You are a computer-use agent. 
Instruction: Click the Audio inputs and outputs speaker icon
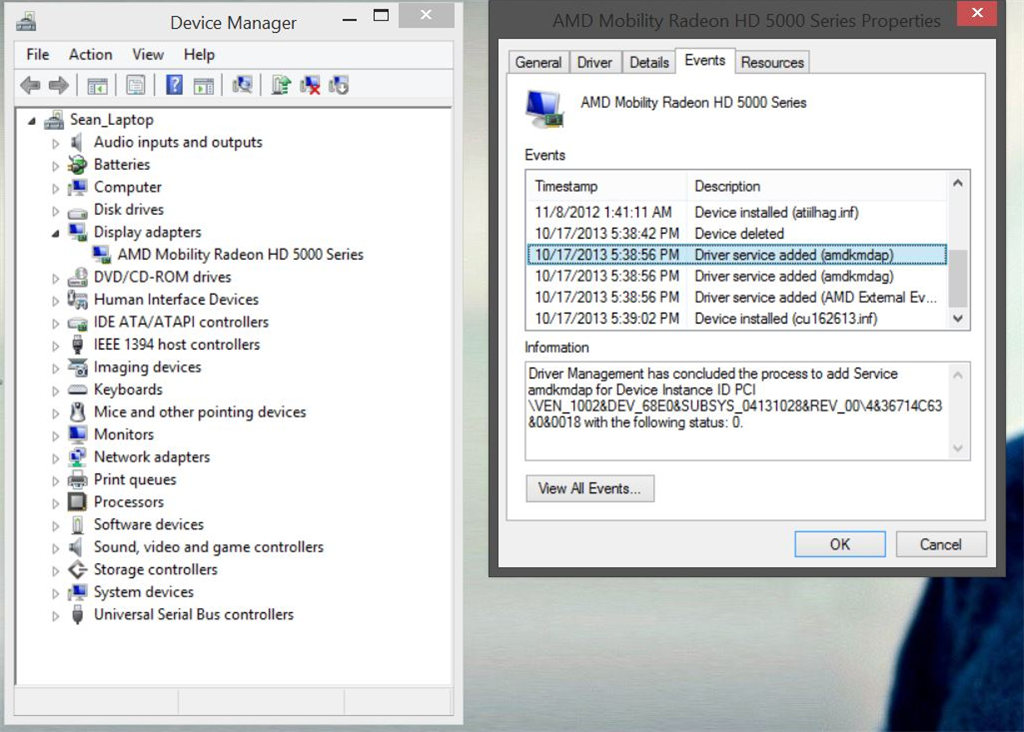click(x=77, y=142)
